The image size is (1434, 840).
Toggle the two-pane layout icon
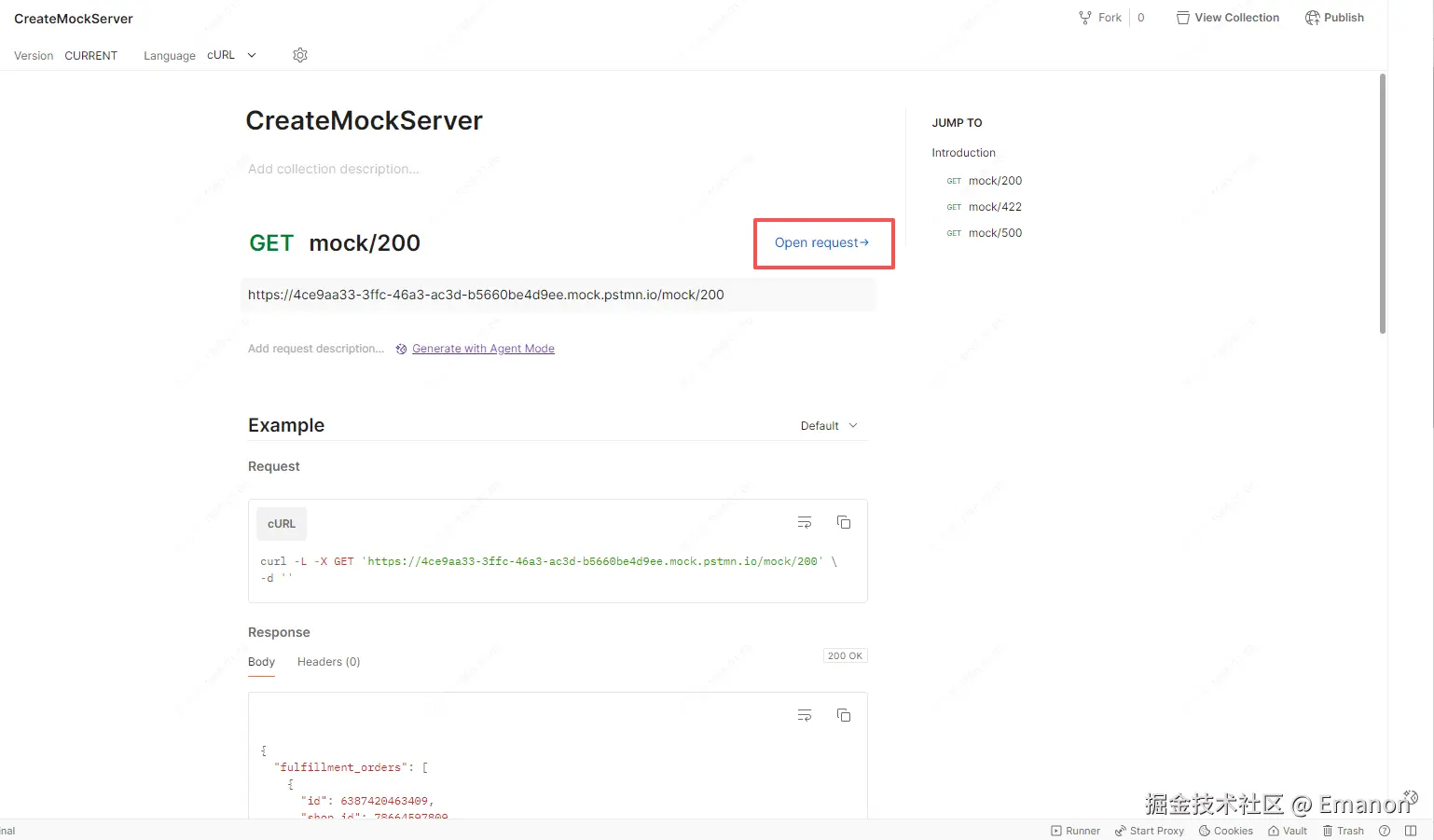point(1411,831)
